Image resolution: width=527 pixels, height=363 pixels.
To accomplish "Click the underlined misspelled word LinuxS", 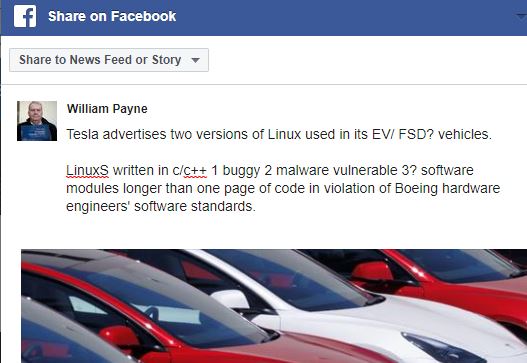I will tap(87, 170).
